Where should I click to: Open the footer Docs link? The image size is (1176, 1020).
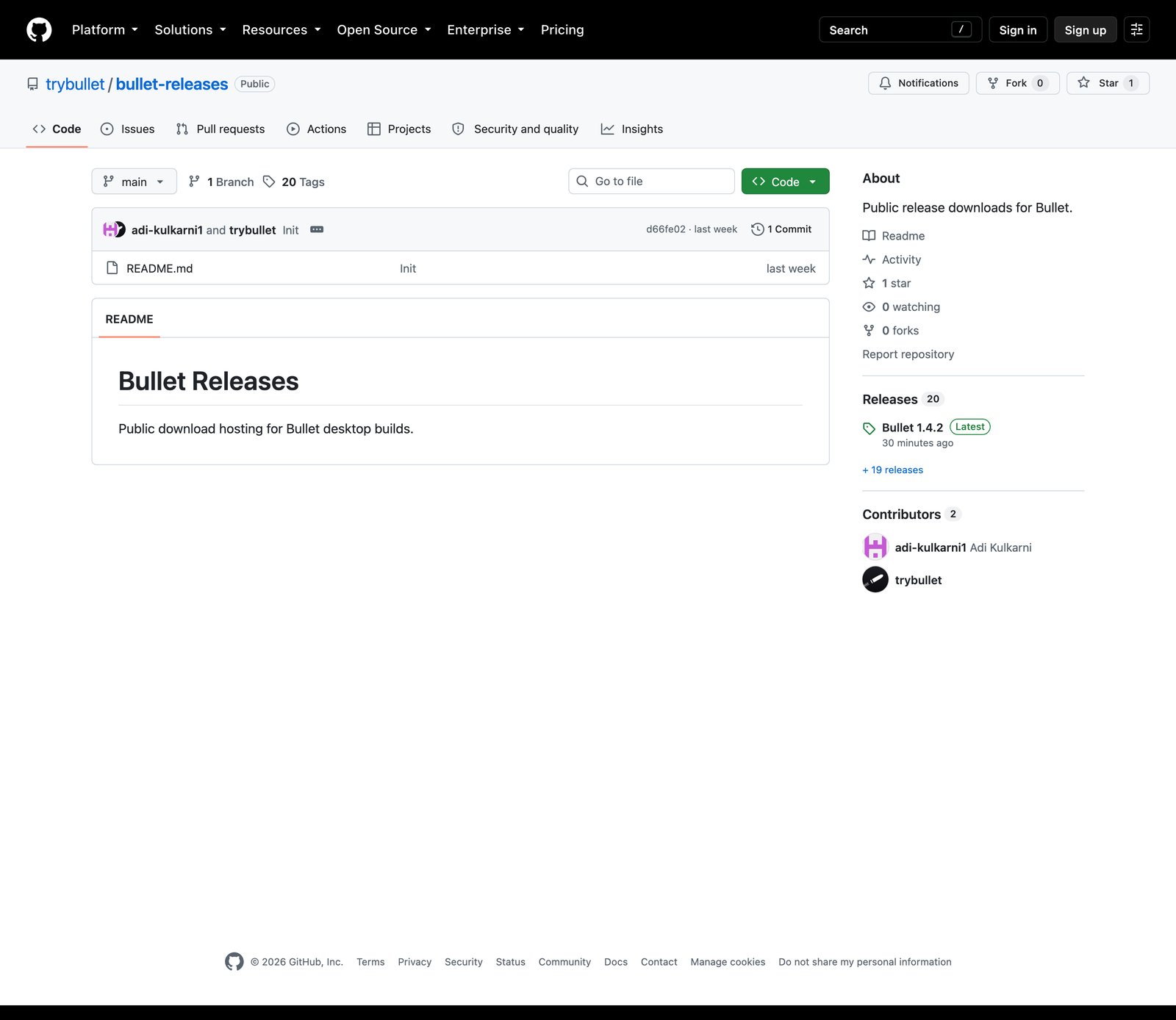point(616,962)
